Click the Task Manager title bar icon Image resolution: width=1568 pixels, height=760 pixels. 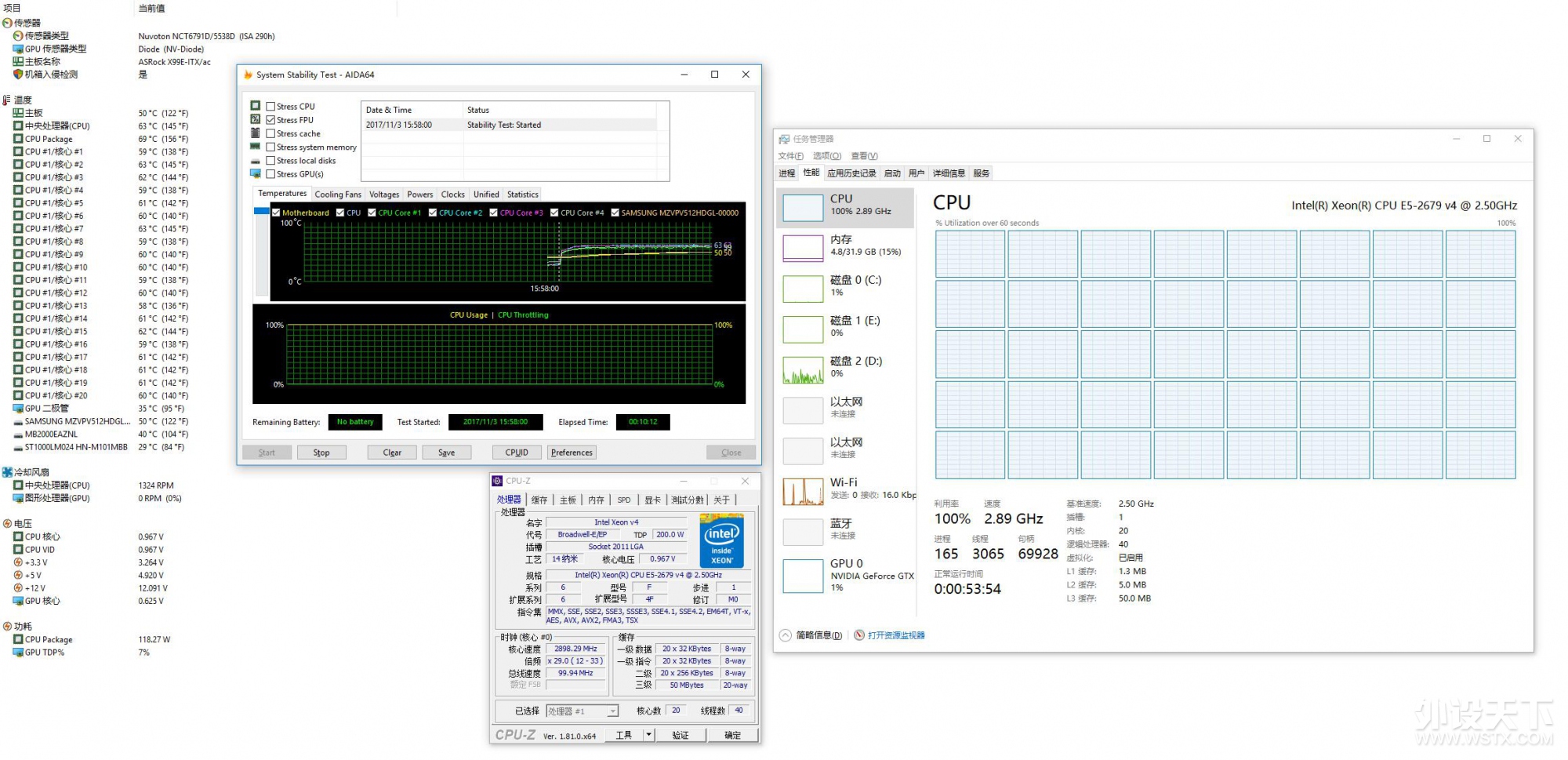point(783,140)
